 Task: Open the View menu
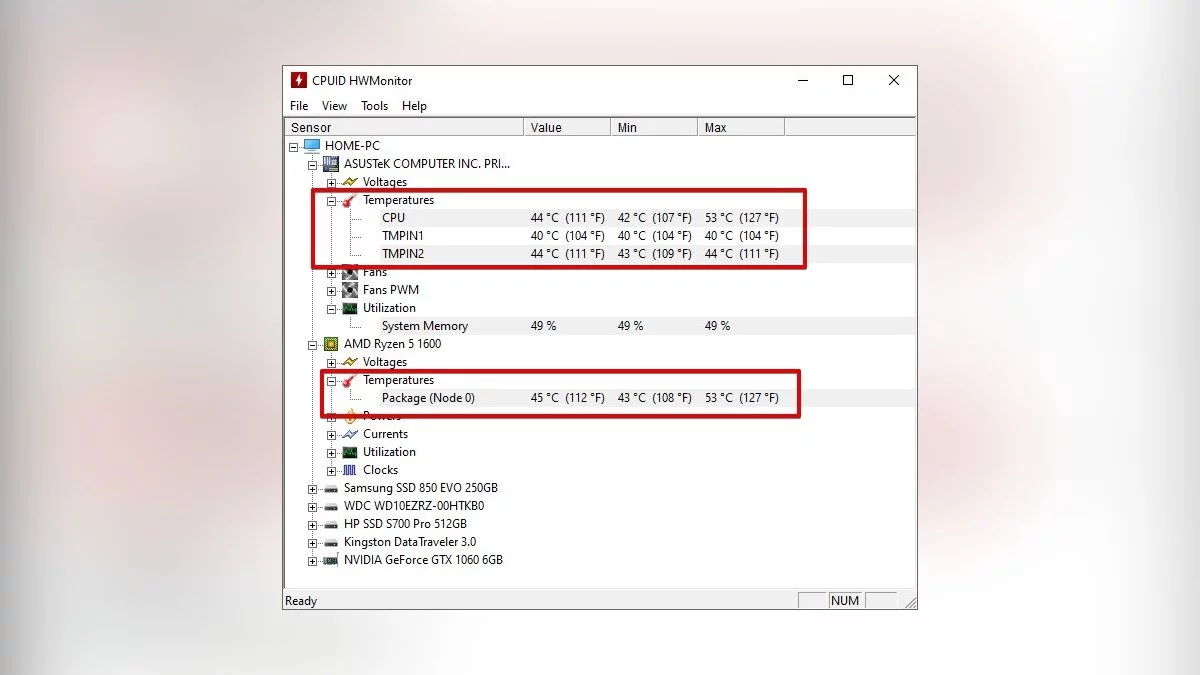tap(334, 106)
